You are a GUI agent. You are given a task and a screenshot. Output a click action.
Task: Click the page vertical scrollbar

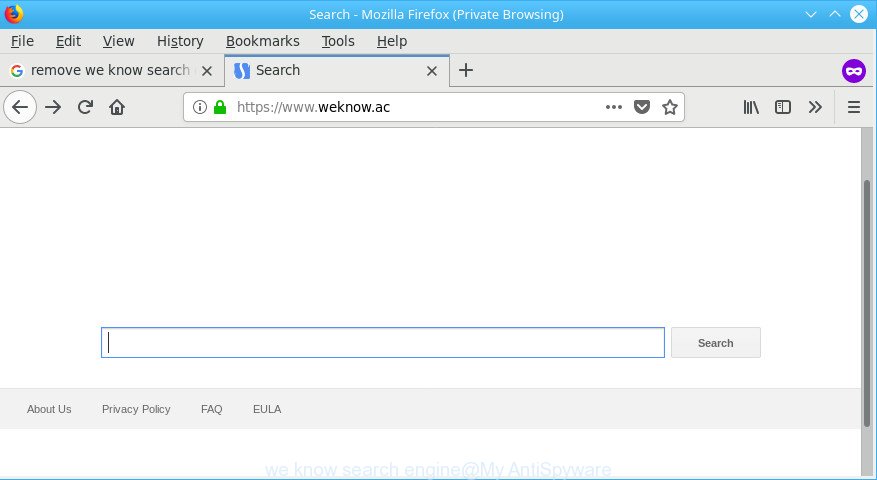pyautogui.click(x=867, y=303)
